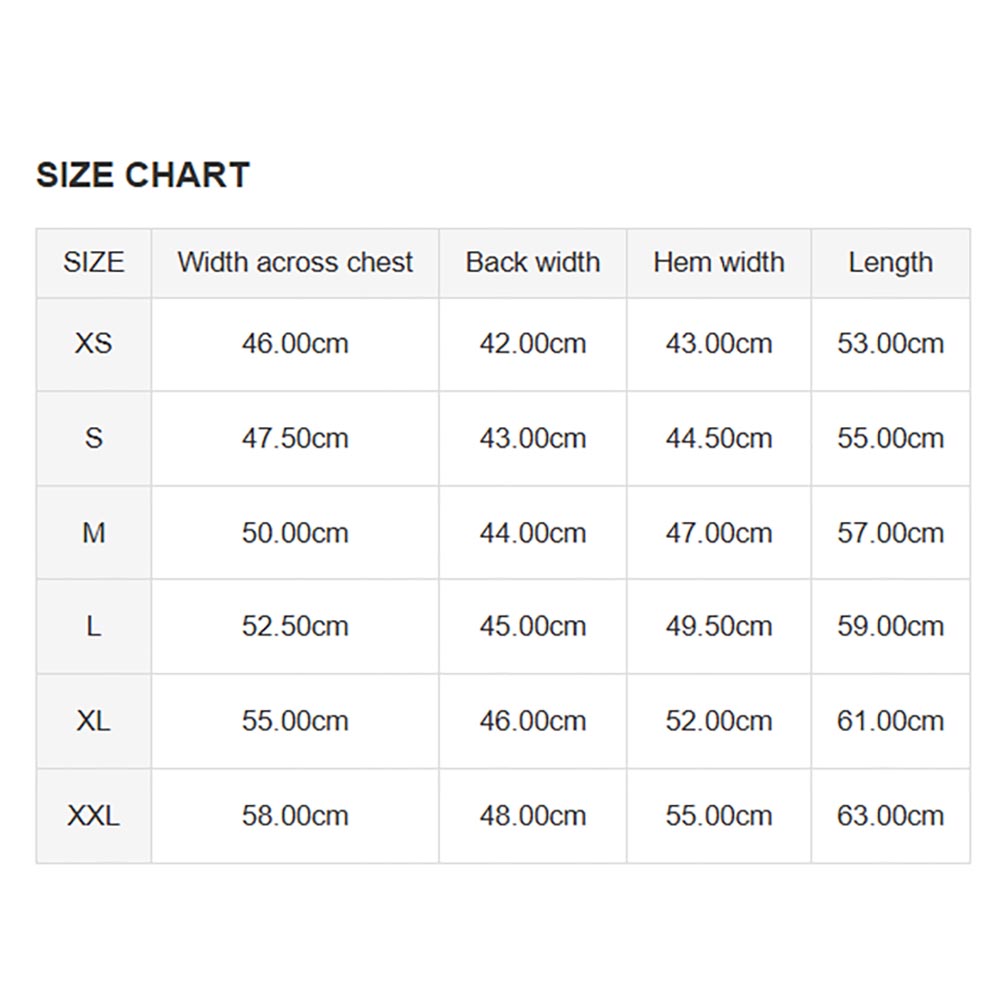This screenshot has height=1000, width=1000.
Task: Select the 47.50cm chest width cell
Action: tap(295, 439)
